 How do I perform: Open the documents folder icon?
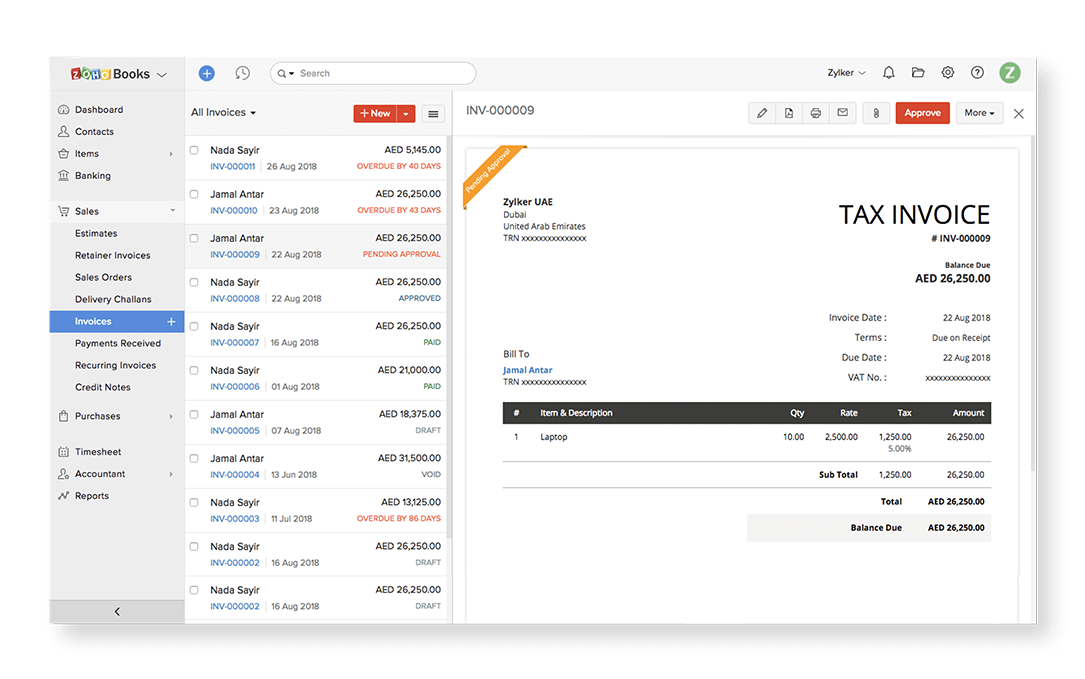(x=918, y=72)
